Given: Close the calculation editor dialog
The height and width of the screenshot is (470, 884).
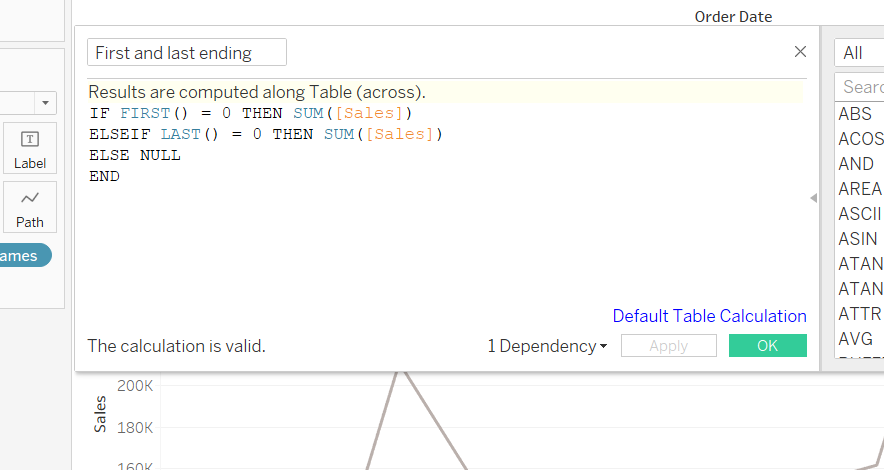Looking at the screenshot, I should [800, 52].
